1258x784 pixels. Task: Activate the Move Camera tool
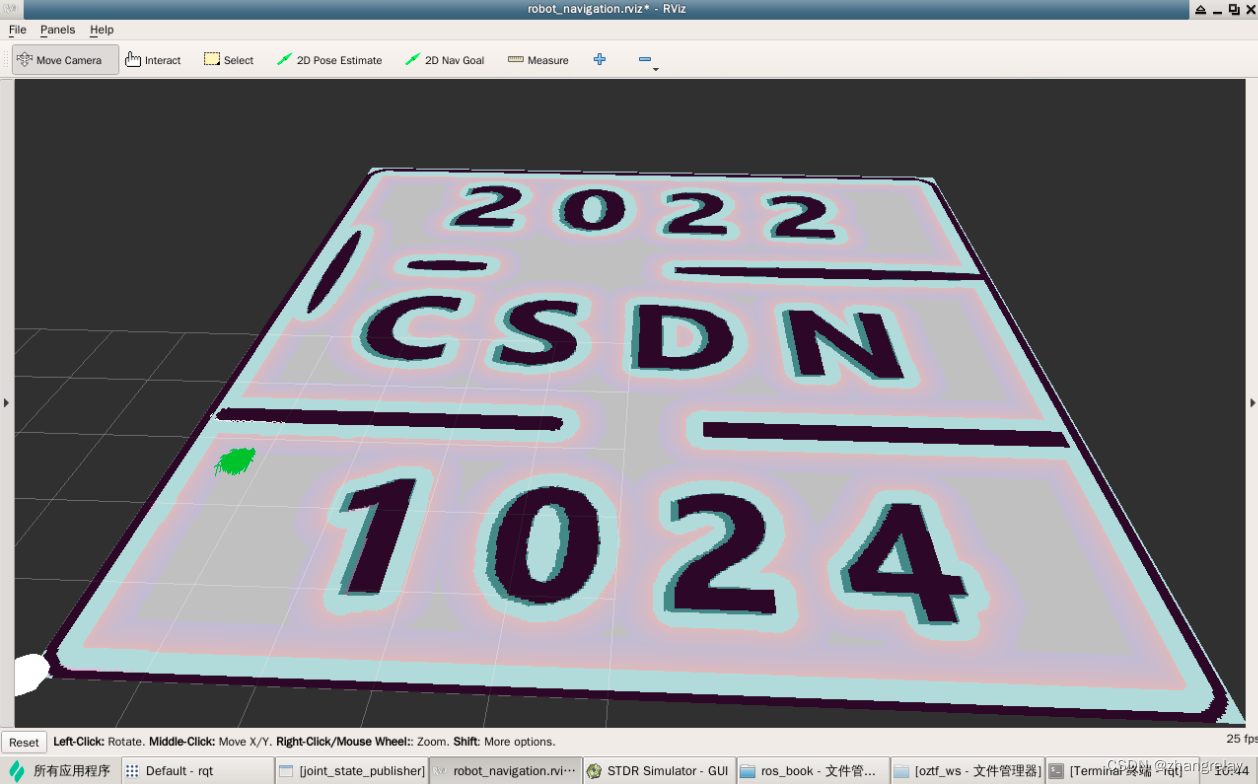(x=65, y=60)
